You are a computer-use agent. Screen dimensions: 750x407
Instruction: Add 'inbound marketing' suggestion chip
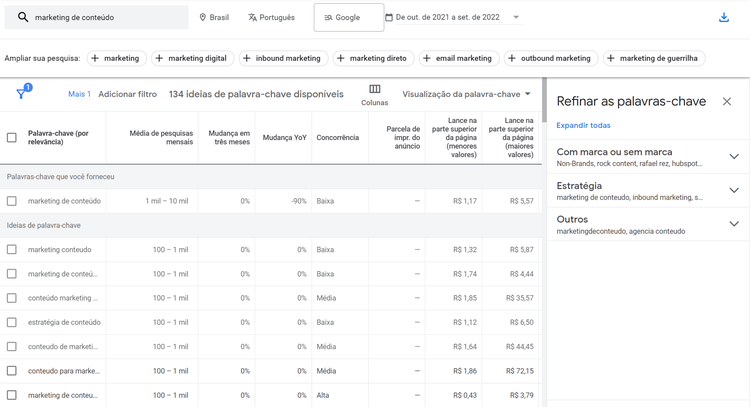coord(283,58)
